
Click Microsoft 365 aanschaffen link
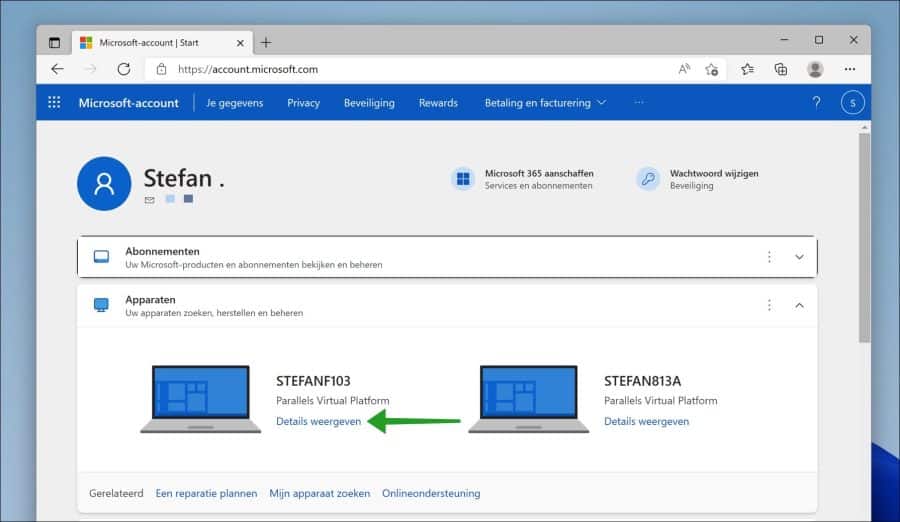pos(539,173)
